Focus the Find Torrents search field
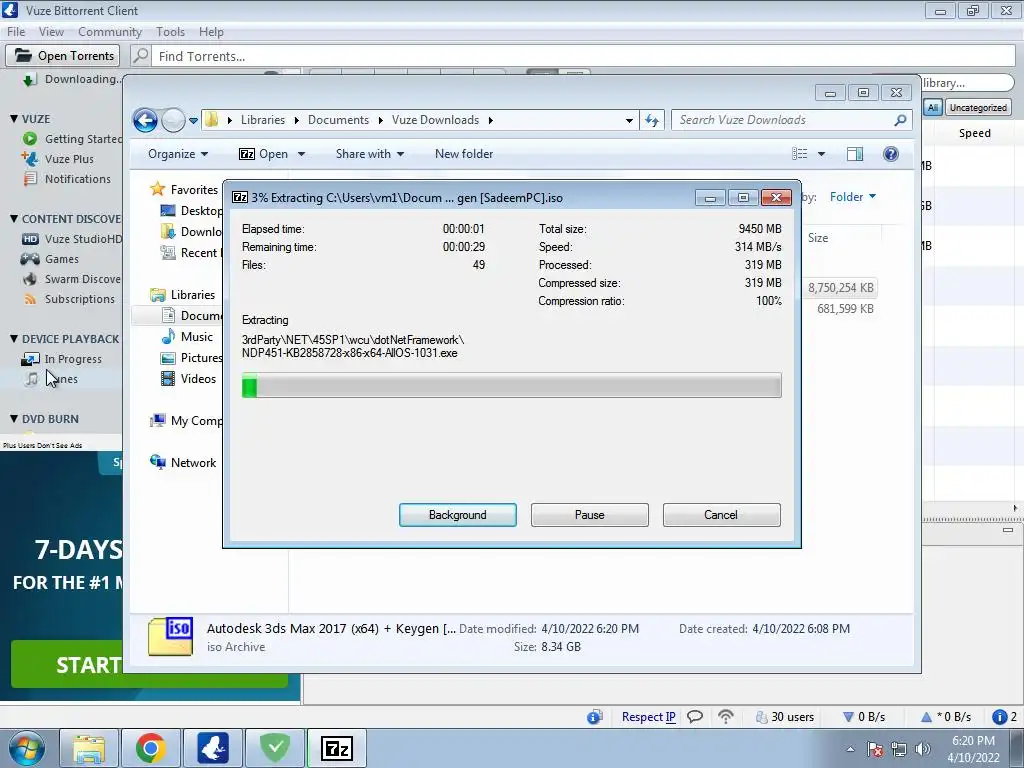This screenshot has height=768, width=1024. (584, 56)
